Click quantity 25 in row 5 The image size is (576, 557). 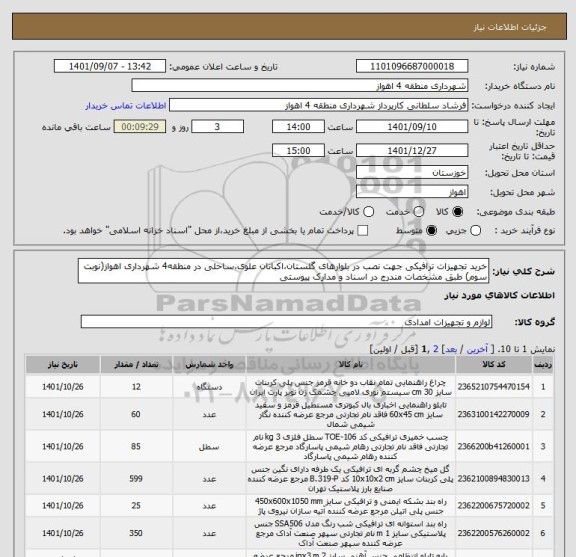(x=136, y=506)
